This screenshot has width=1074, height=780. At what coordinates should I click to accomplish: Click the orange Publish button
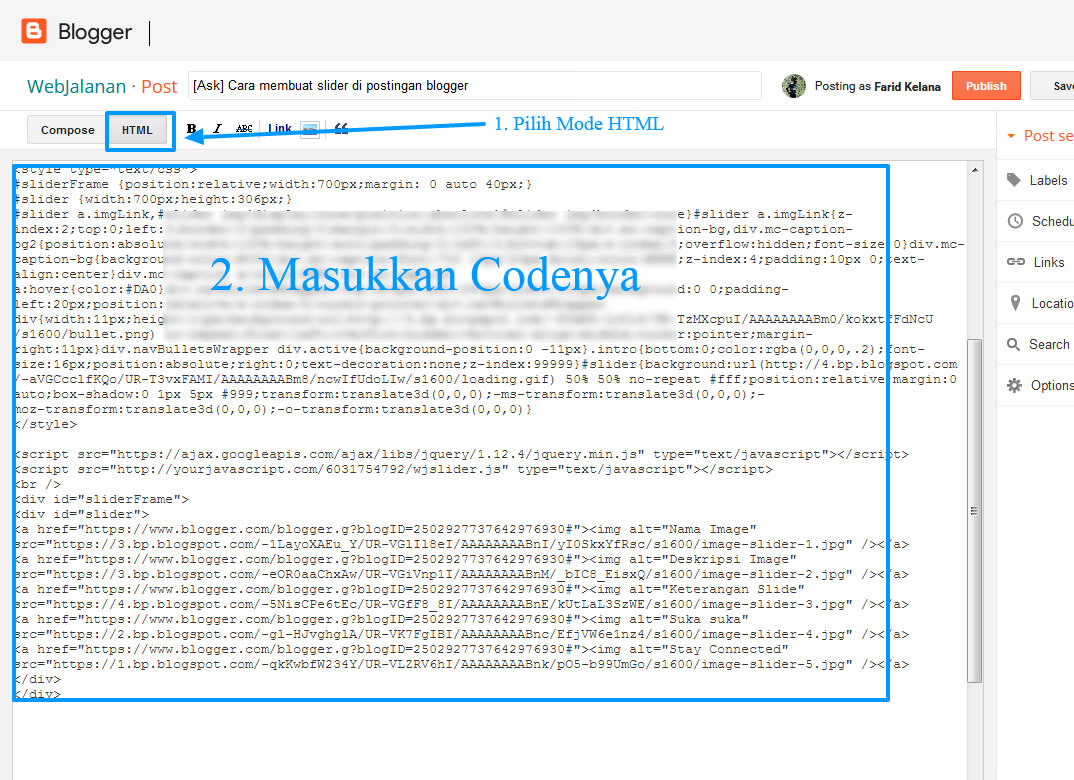[x=986, y=86]
